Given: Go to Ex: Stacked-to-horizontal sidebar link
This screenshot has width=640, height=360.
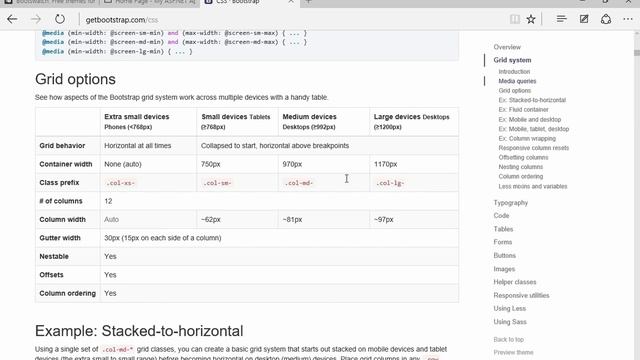Looking at the screenshot, I should point(532,100).
